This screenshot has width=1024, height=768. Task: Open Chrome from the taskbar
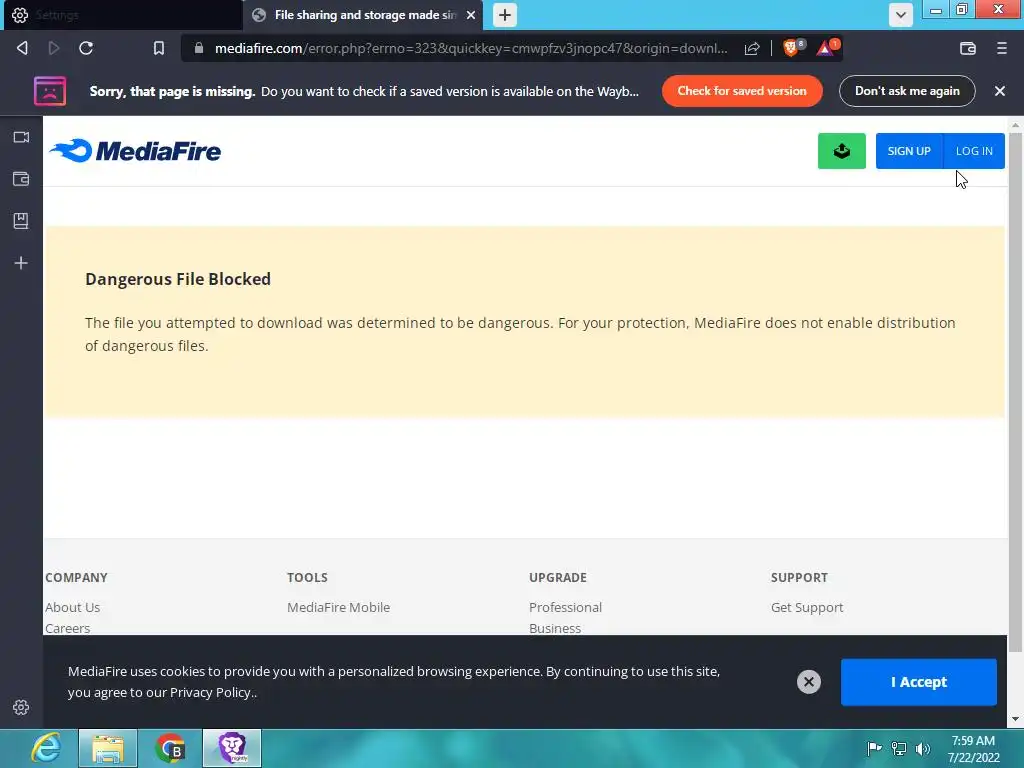click(170, 748)
